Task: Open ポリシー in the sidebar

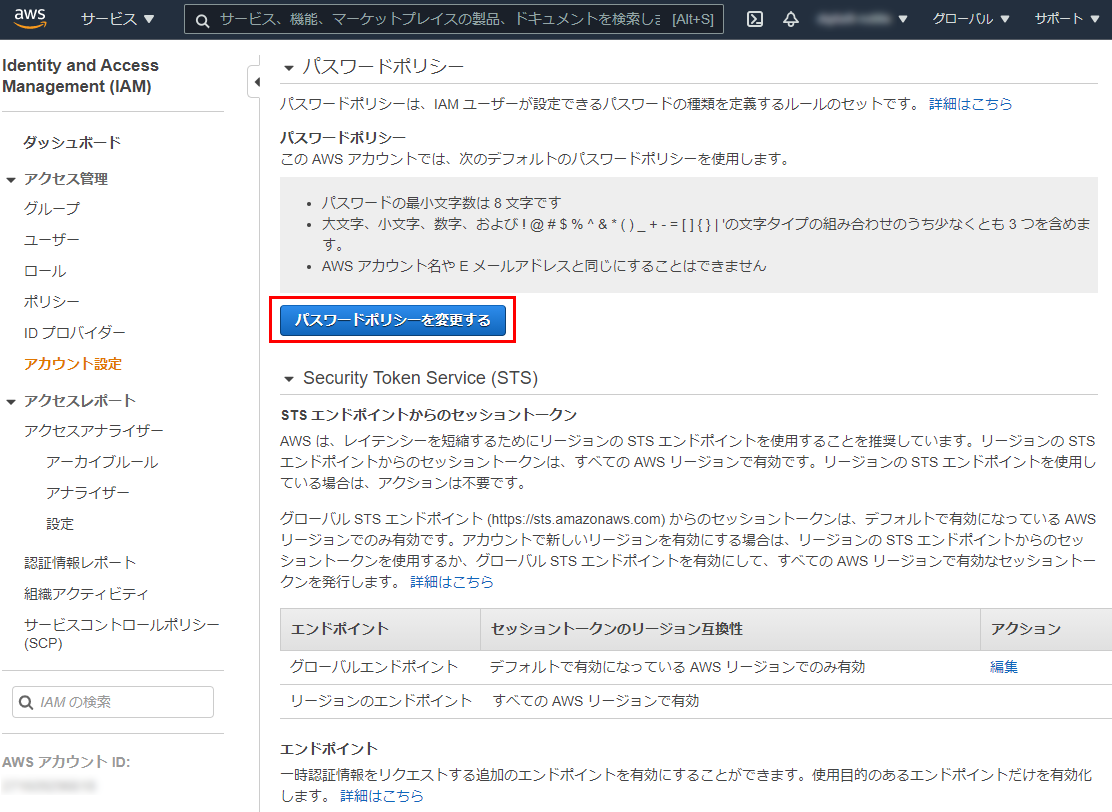Action: click(52, 301)
